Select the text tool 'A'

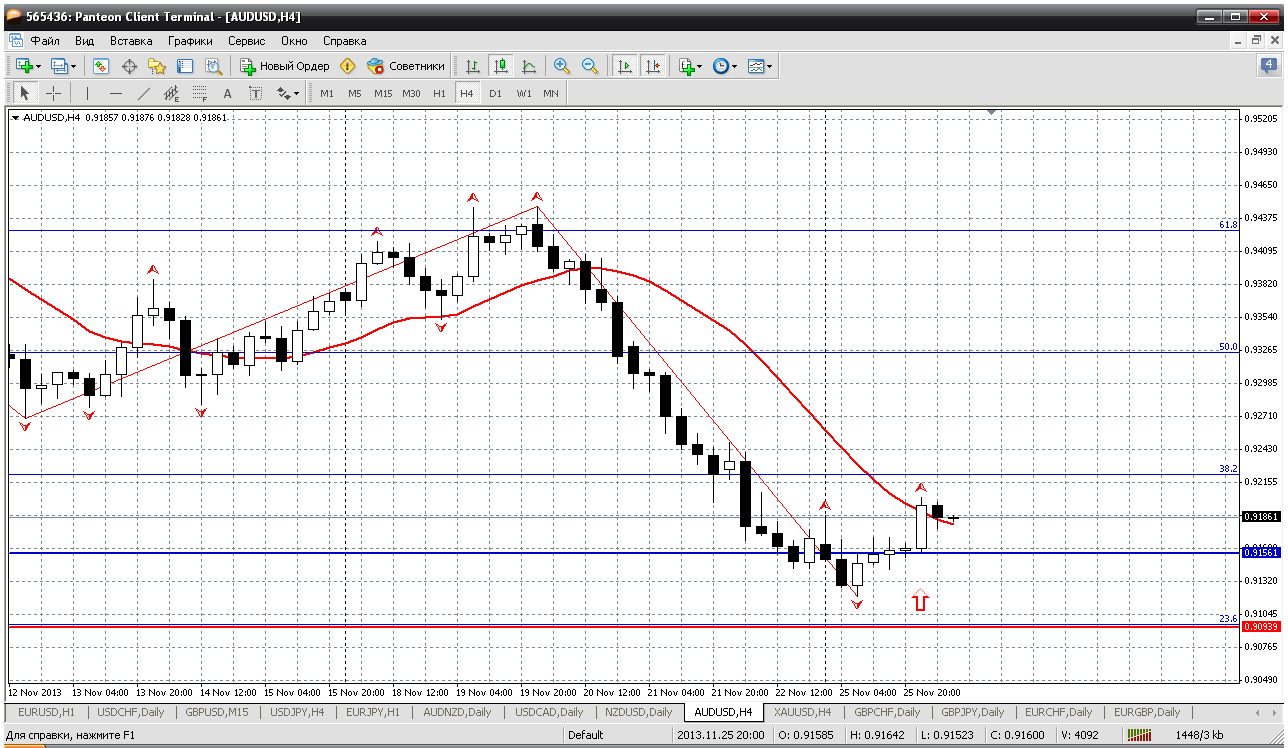(227, 93)
